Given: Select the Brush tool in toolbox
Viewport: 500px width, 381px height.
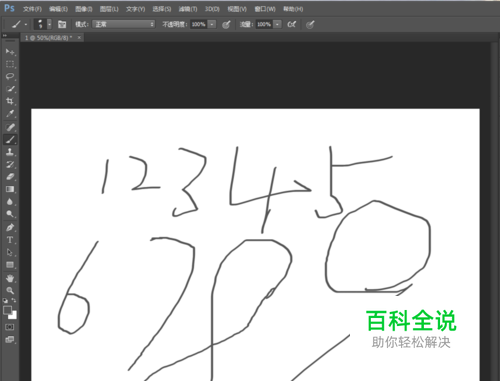Looking at the screenshot, I should 10,139.
